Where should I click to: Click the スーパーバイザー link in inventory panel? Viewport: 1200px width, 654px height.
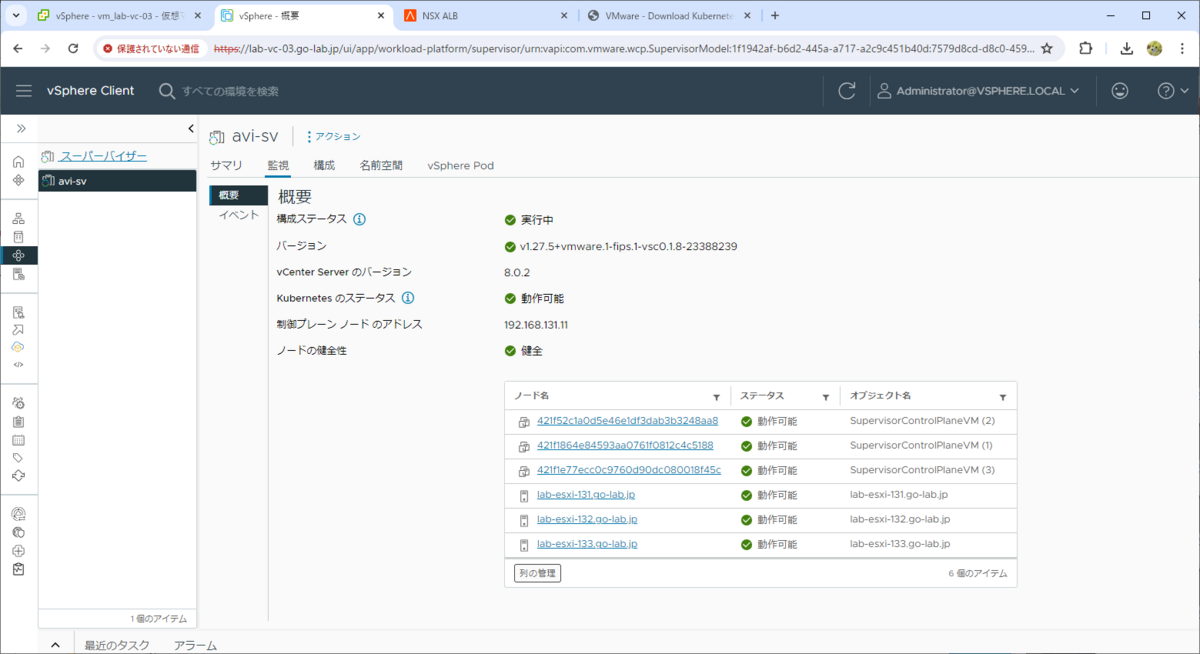(103, 156)
